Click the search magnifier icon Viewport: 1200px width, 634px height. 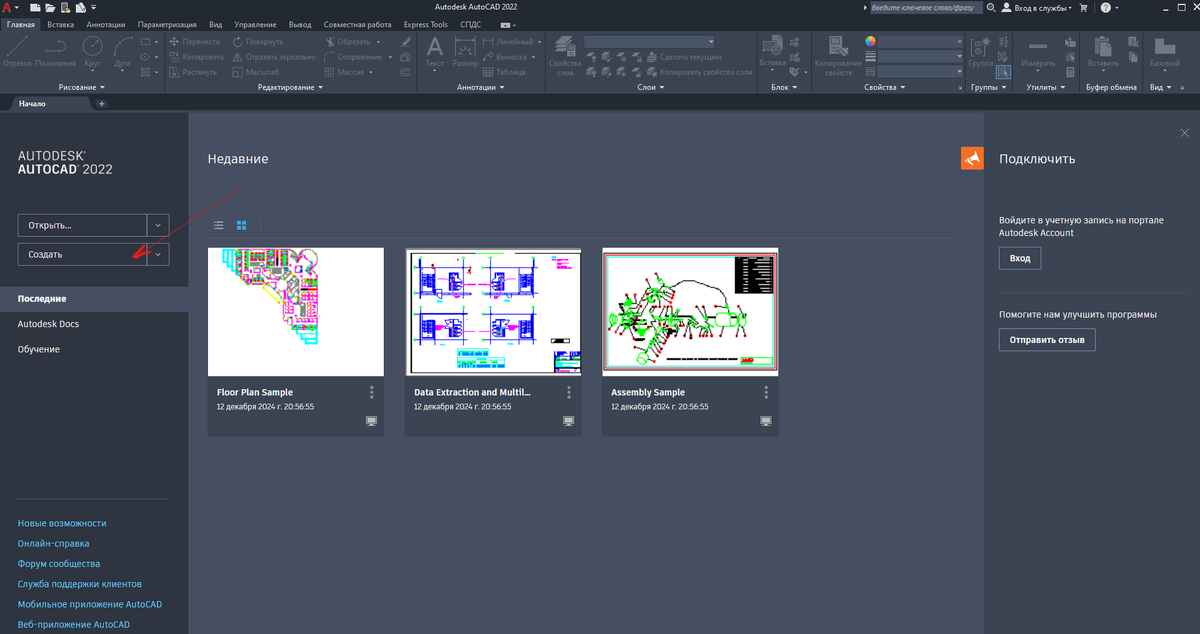click(991, 7)
